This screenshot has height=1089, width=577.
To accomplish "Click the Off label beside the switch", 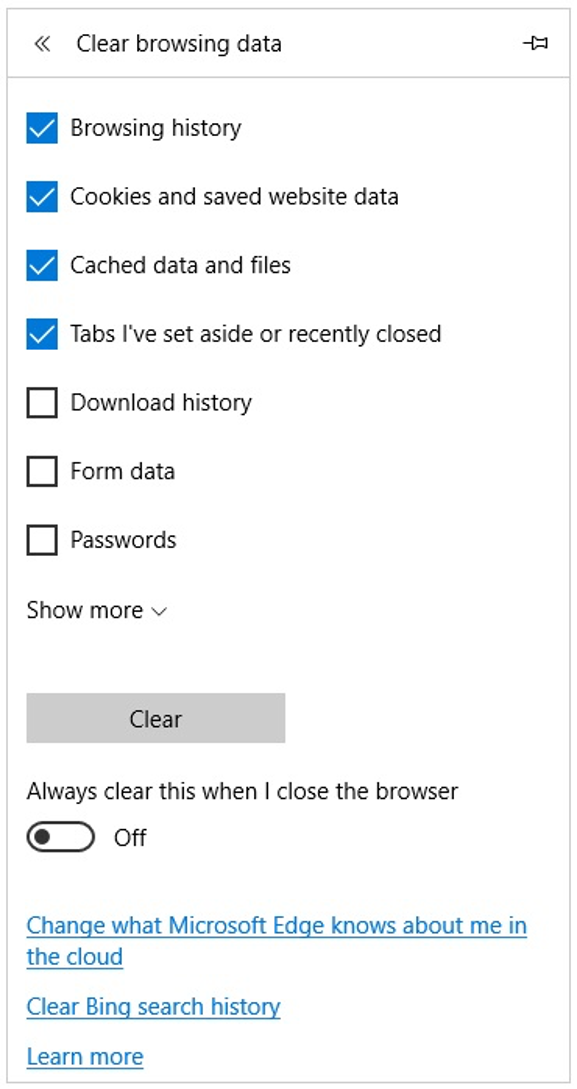I will pos(130,838).
